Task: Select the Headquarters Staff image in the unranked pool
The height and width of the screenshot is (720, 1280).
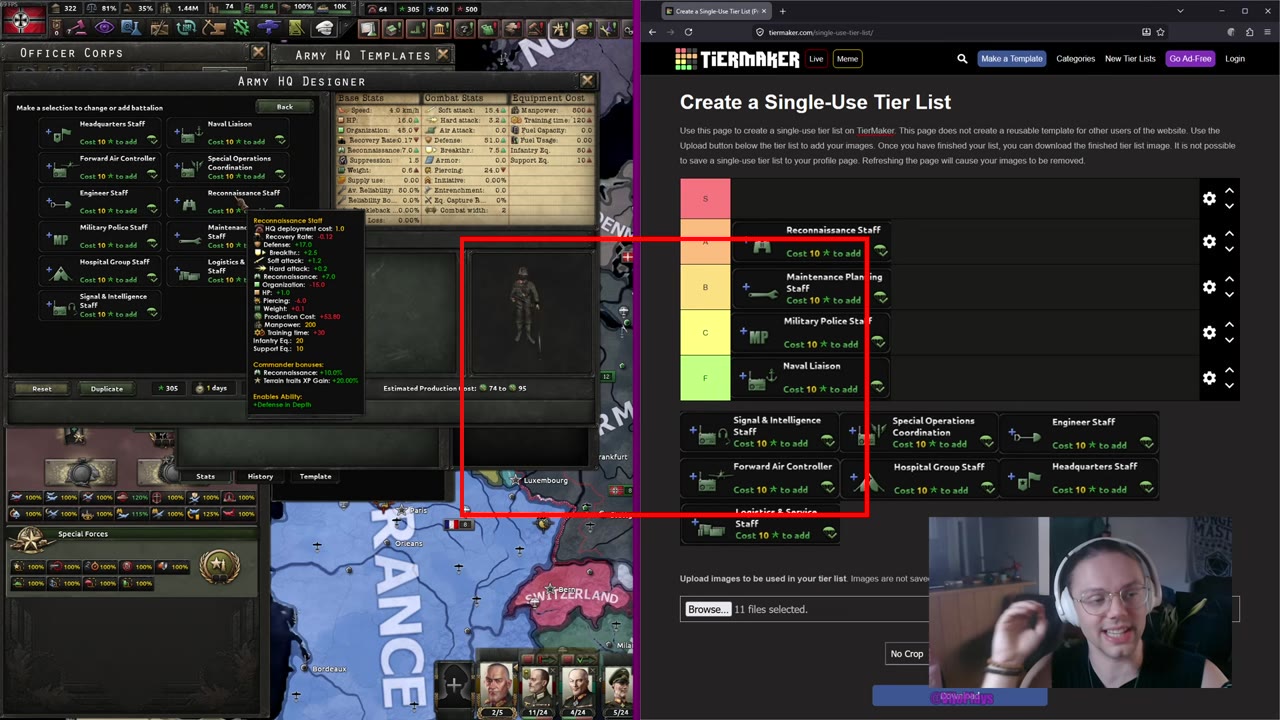Action: click(1079, 478)
